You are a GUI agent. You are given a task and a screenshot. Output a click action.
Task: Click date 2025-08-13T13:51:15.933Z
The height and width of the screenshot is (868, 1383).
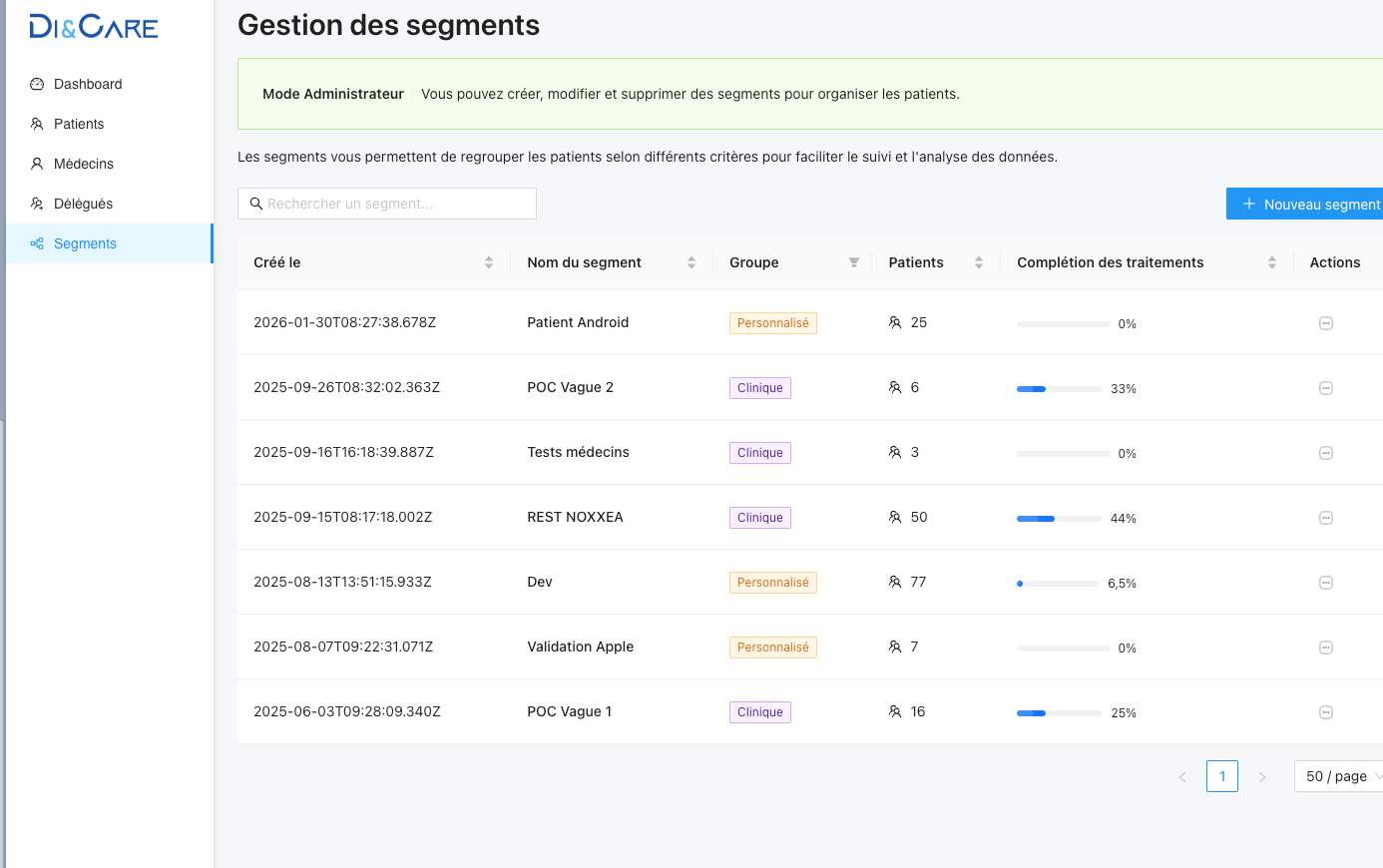pyautogui.click(x=342, y=582)
